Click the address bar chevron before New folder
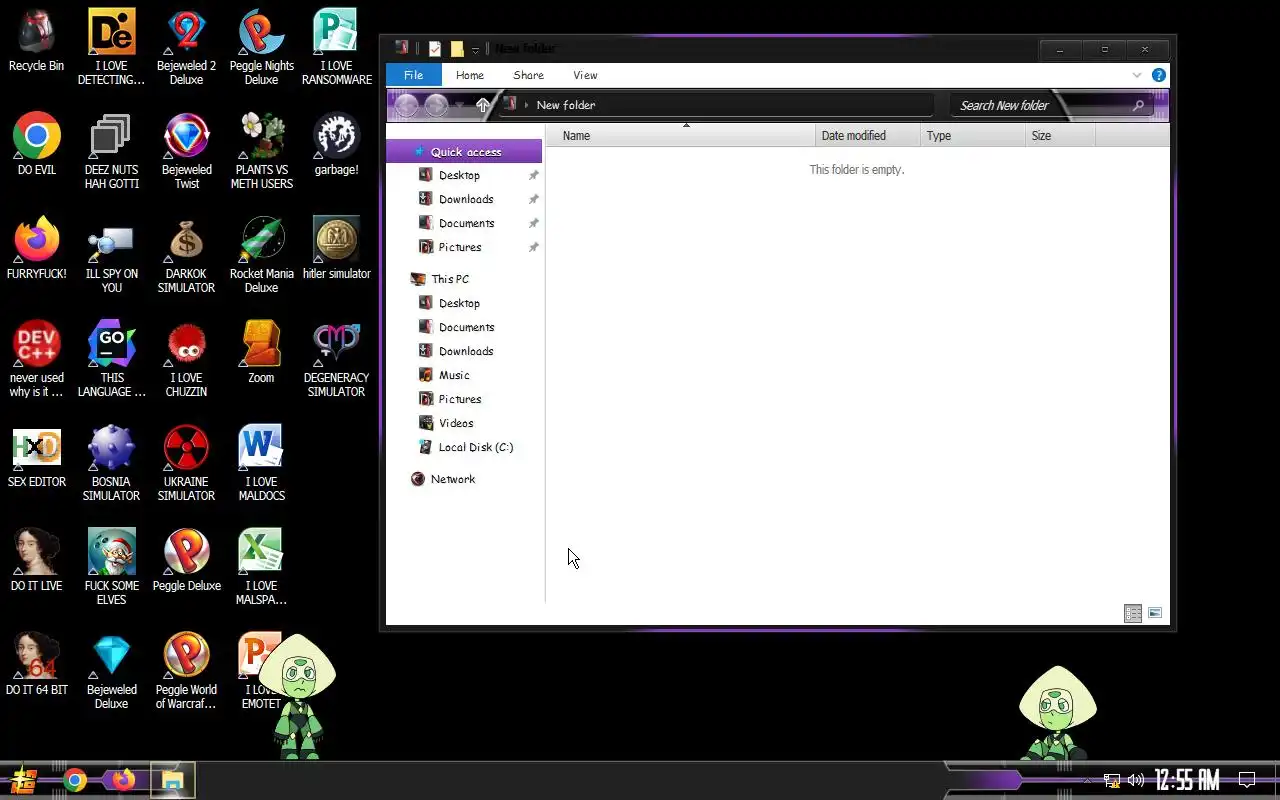 pyautogui.click(x=526, y=105)
